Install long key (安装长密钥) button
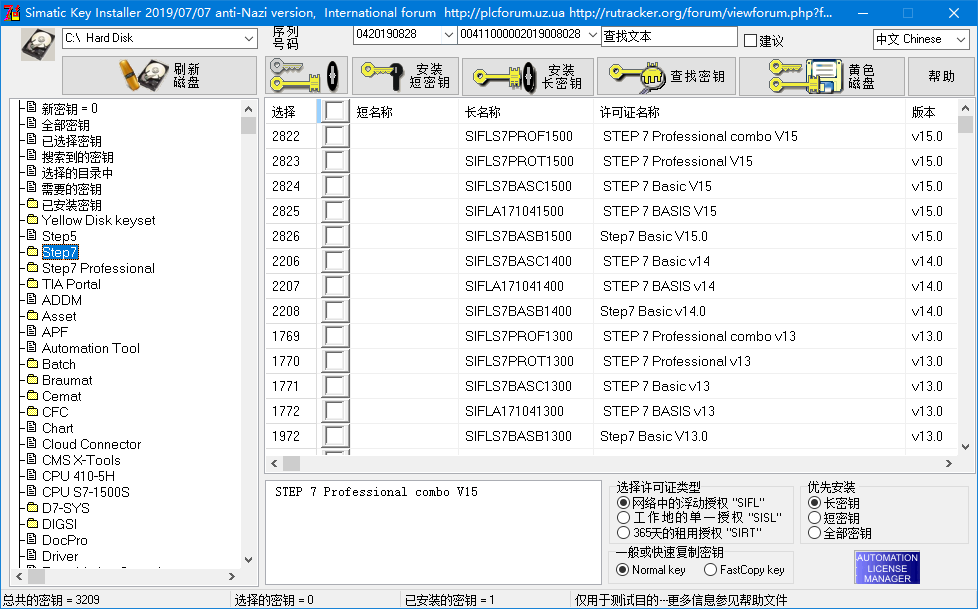Image resolution: width=978 pixels, height=609 pixels. click(528, 76)
